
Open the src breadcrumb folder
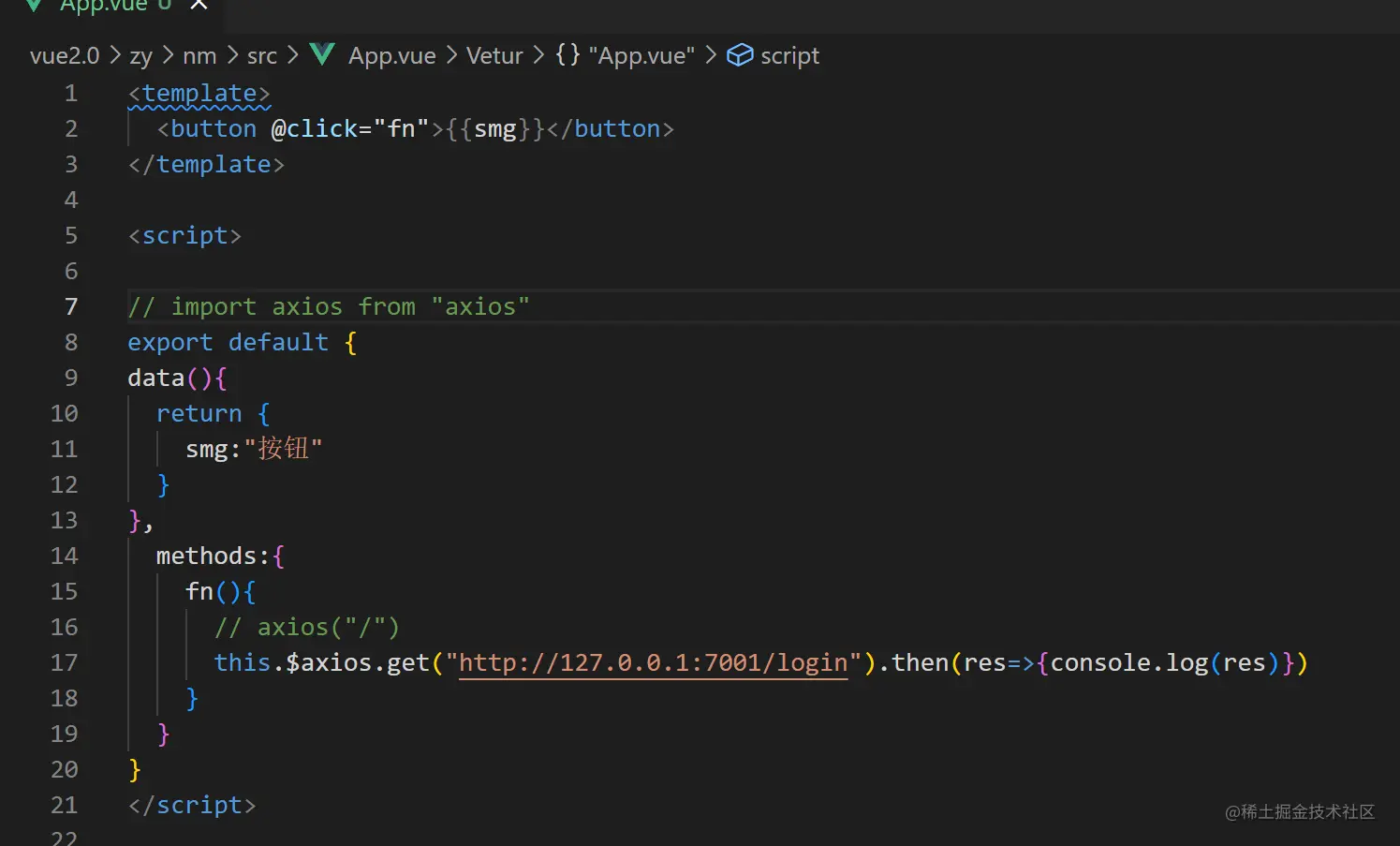(x=262, y=56)
